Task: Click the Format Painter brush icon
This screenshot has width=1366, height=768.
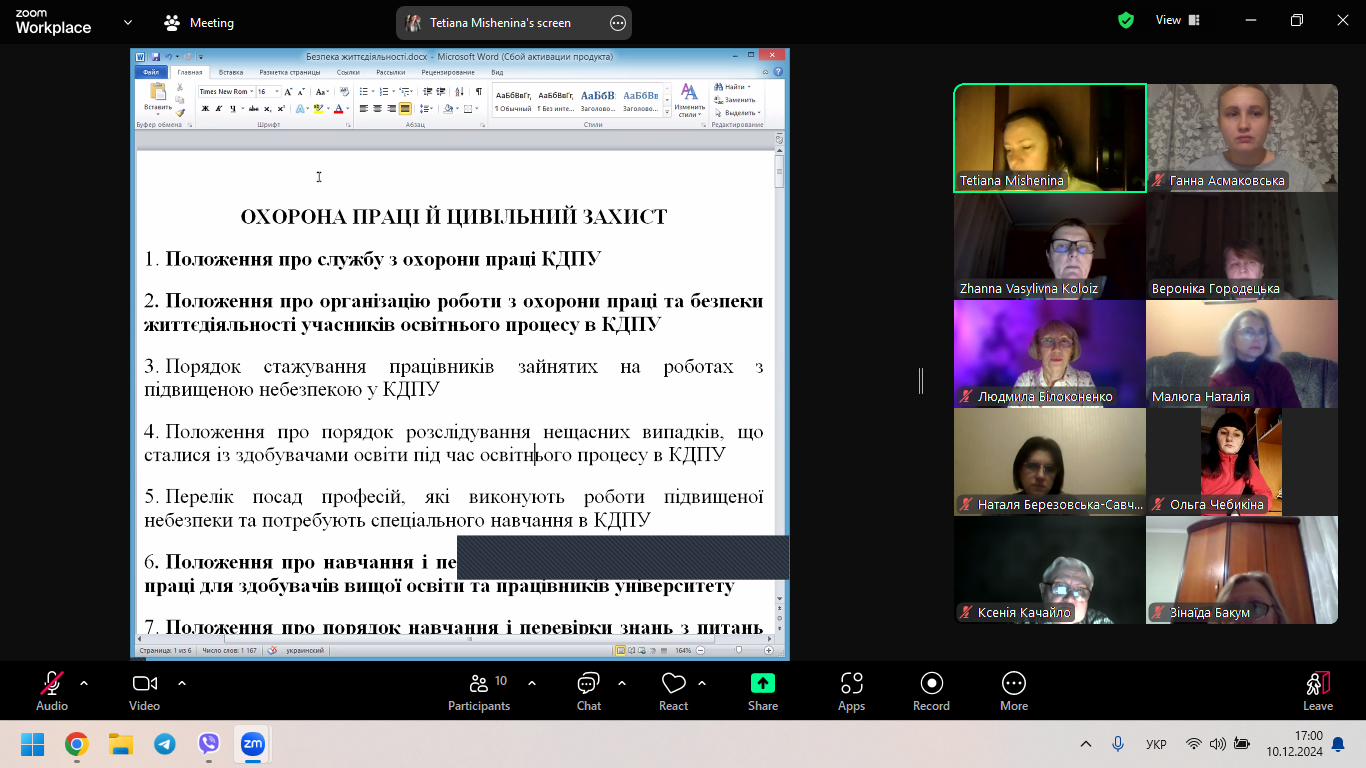Action: pyautogui.click(x=180, y=113)
